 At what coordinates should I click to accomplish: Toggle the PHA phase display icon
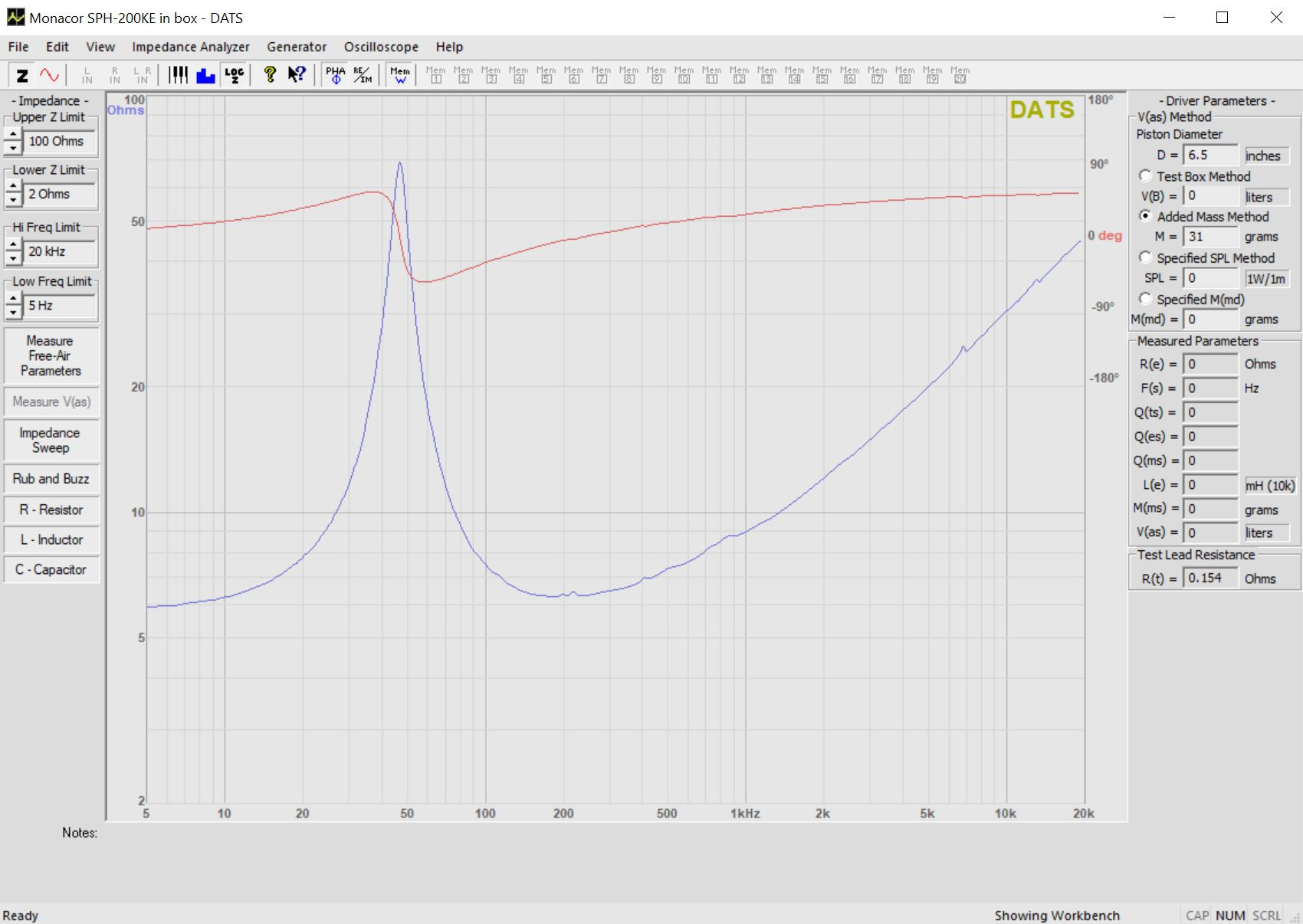coord(336,75)
